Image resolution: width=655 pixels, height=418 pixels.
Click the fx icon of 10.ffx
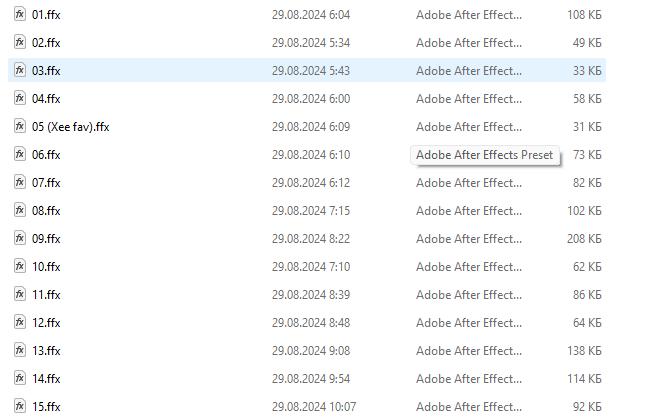pos(20,266)
